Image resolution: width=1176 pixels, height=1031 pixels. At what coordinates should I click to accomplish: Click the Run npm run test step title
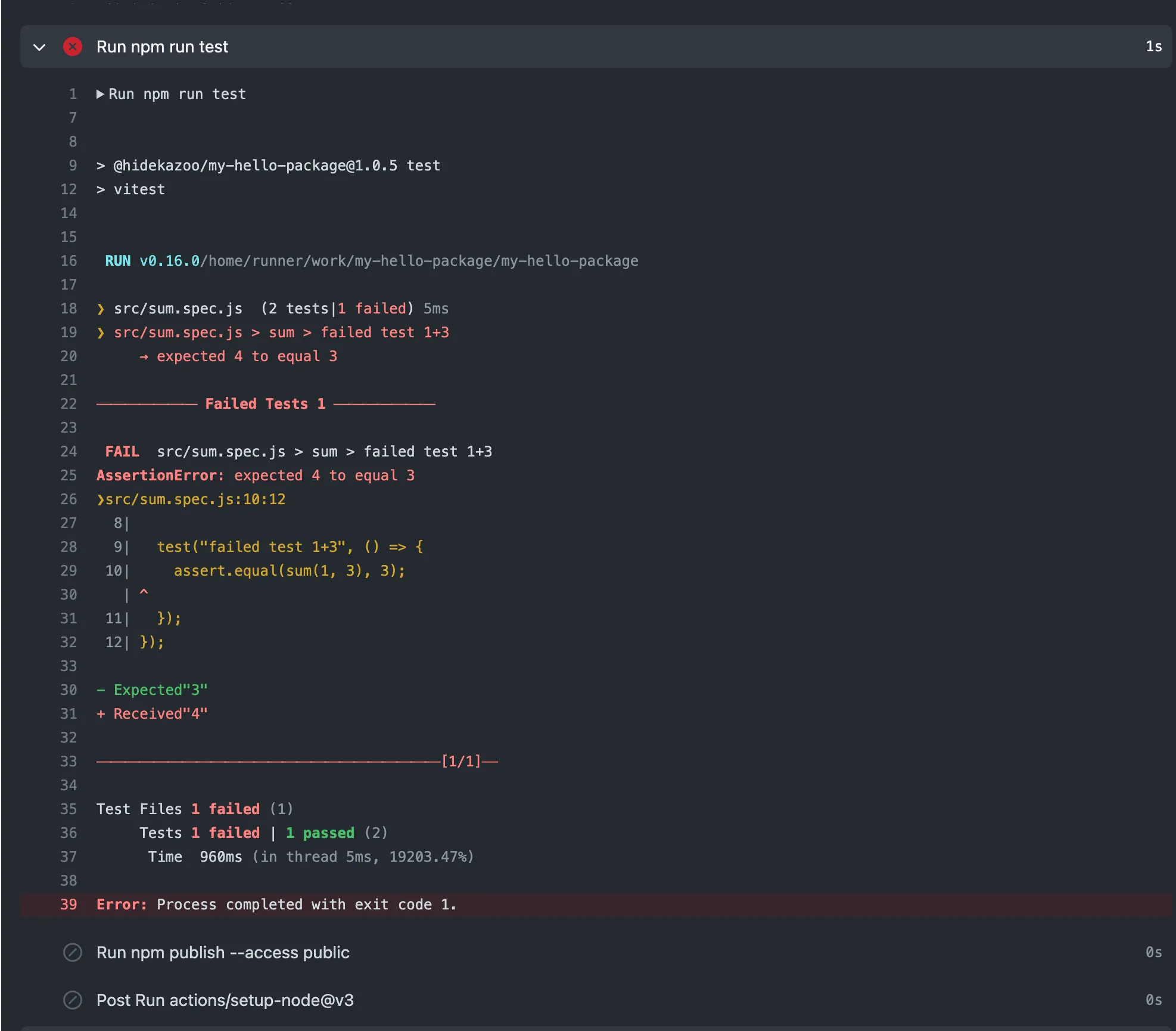pos(162,46)
